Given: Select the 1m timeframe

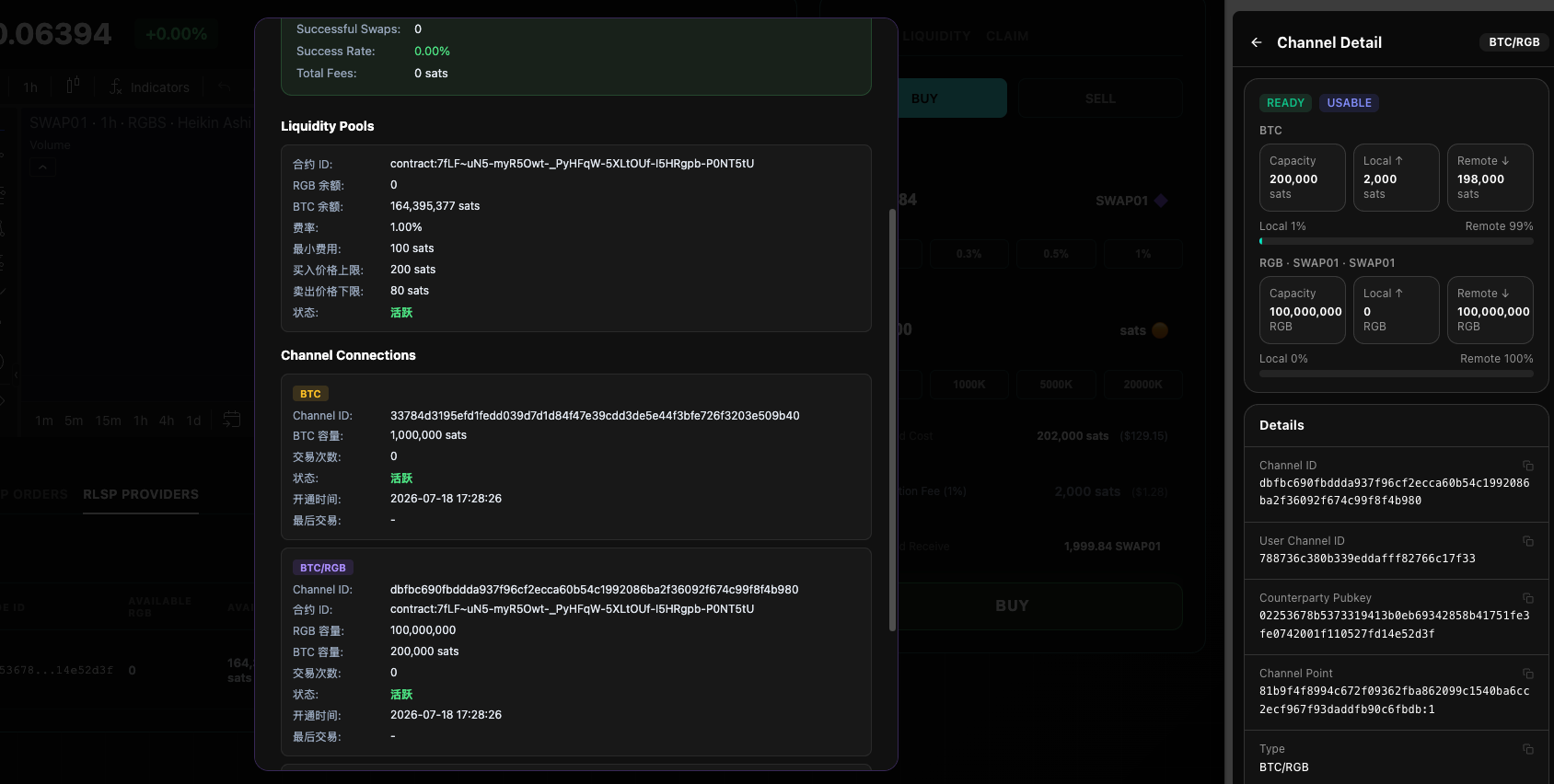Looking at the screenshot, I should coord(44,421).
